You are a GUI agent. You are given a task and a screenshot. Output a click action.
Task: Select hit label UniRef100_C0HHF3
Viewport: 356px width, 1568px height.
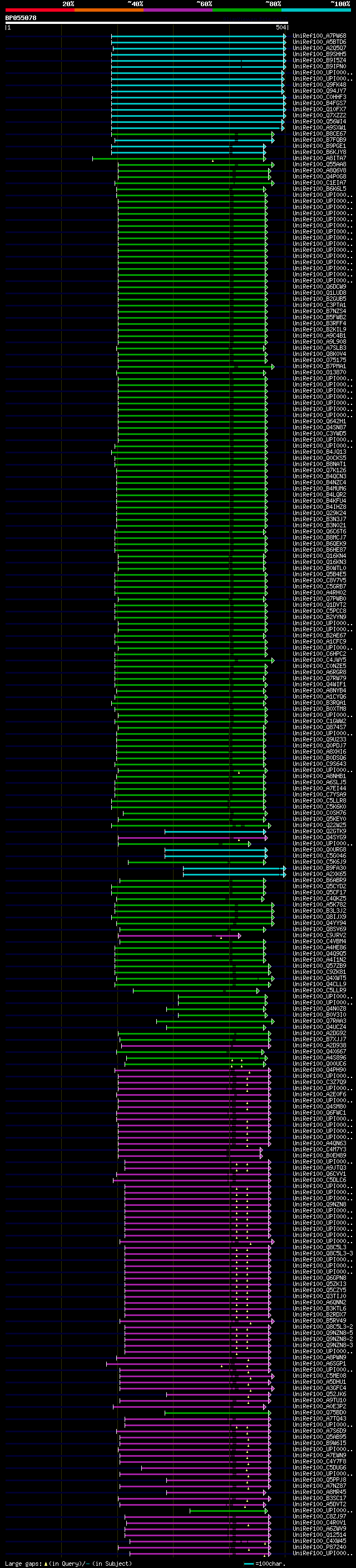tap(319, 97)
